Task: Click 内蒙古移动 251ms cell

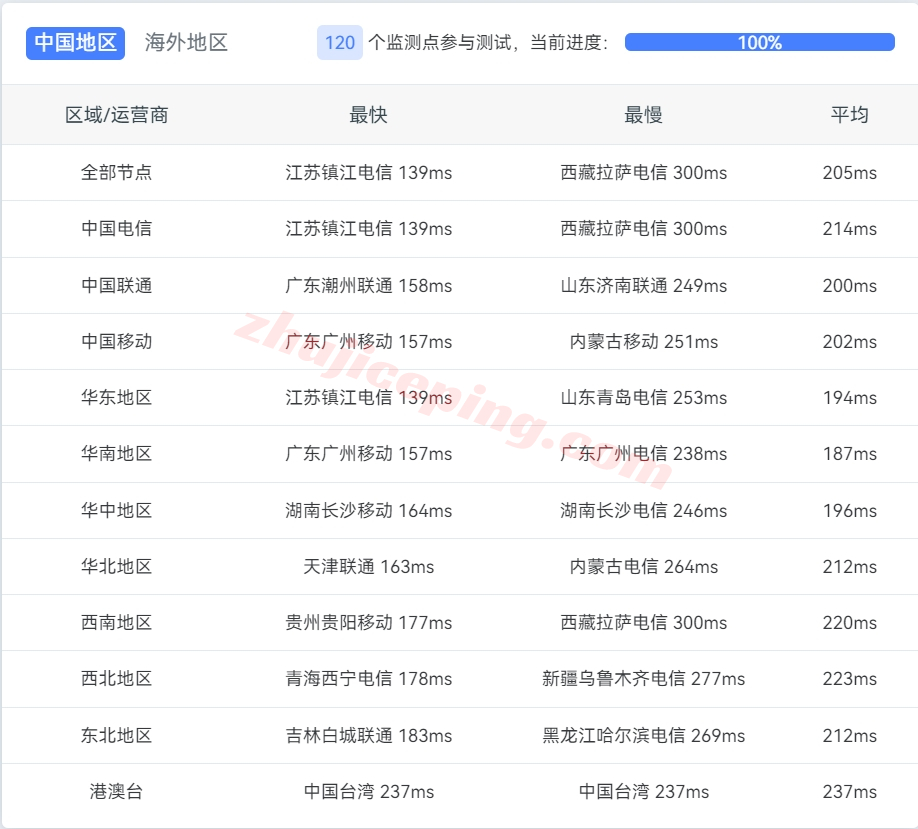Action: point(643,341)
